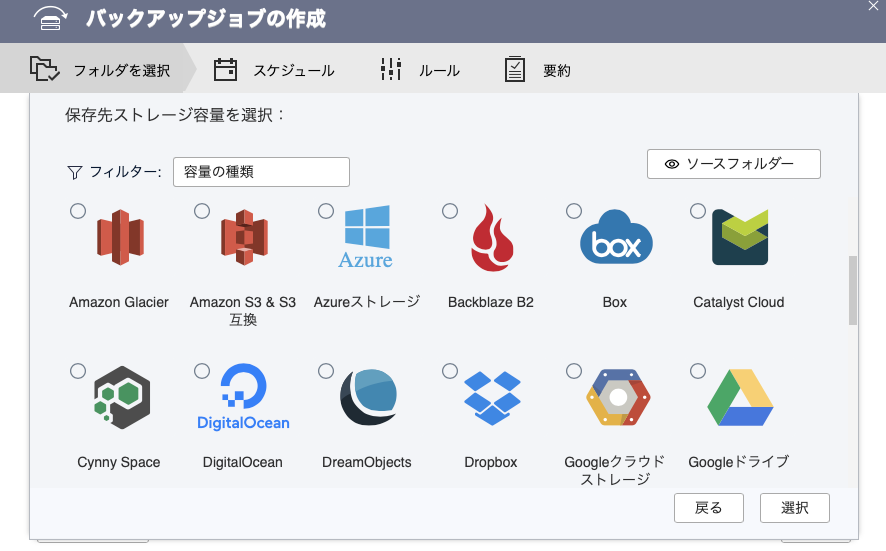The image size is (886, 551).
Task: Click the Backblaze B2 label
Action: pyautogui.click(x=490, y=302)
